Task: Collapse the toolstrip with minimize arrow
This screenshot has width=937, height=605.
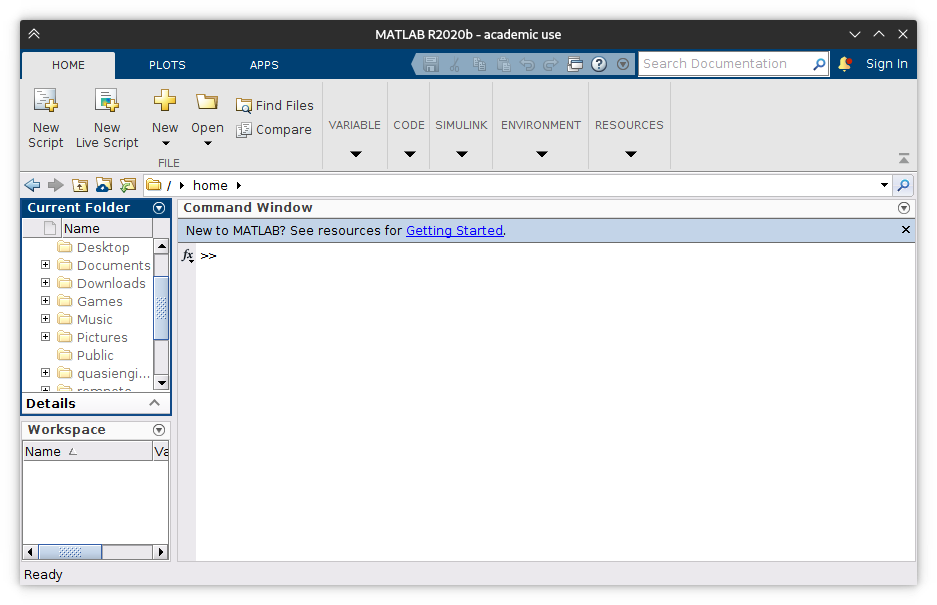Action: [x=904, y=158]
